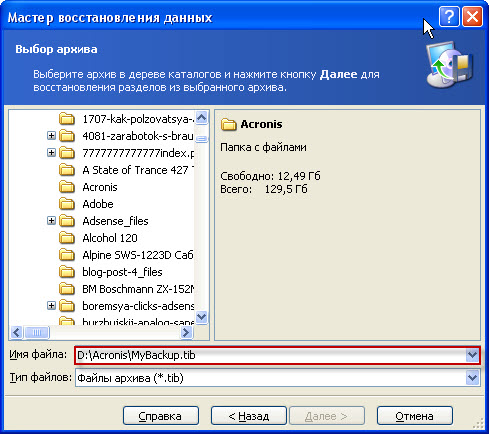489x434 pixels.
Task: Click the vertical scrollbar thumb
Action: (x=202, y=138)
